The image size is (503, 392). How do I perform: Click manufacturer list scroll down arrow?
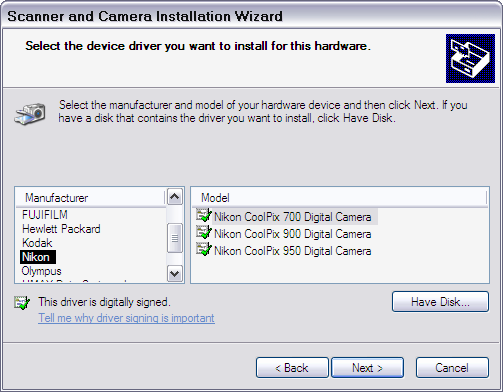[175, 274]
